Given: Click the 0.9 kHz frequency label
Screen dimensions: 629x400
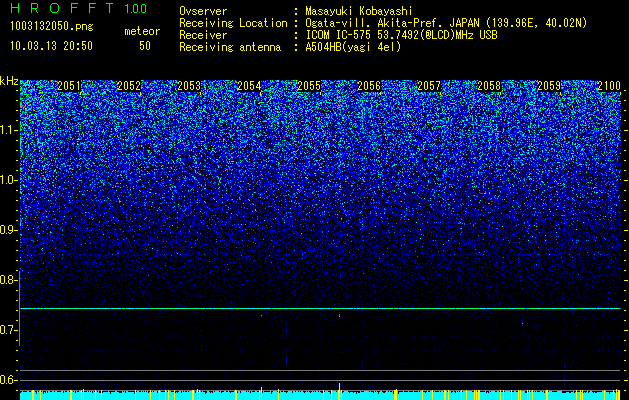Looking at the screenshot, I should pyautogui.click(x=9, y=230).
